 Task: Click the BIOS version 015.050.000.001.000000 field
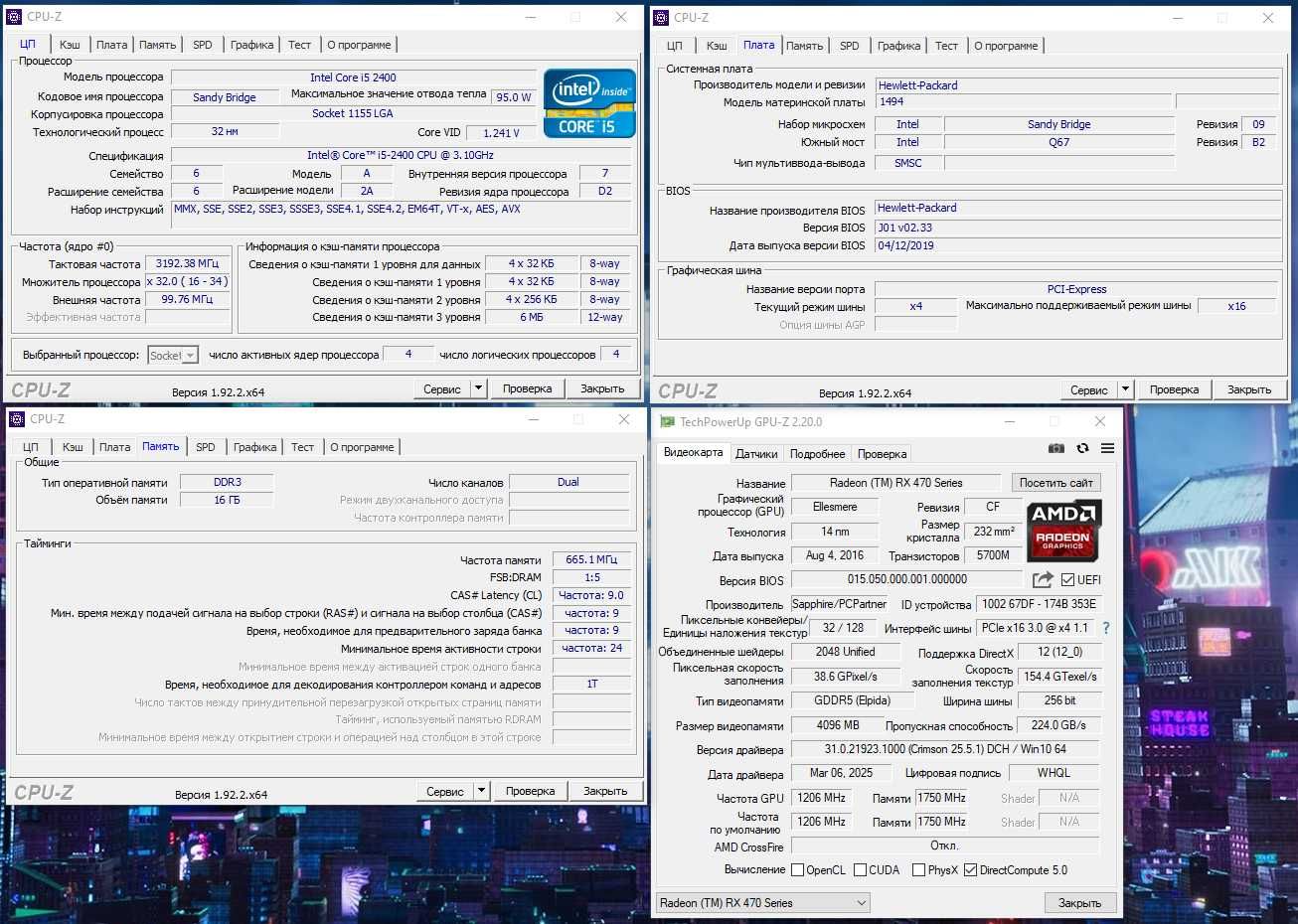tap(906, 579)
